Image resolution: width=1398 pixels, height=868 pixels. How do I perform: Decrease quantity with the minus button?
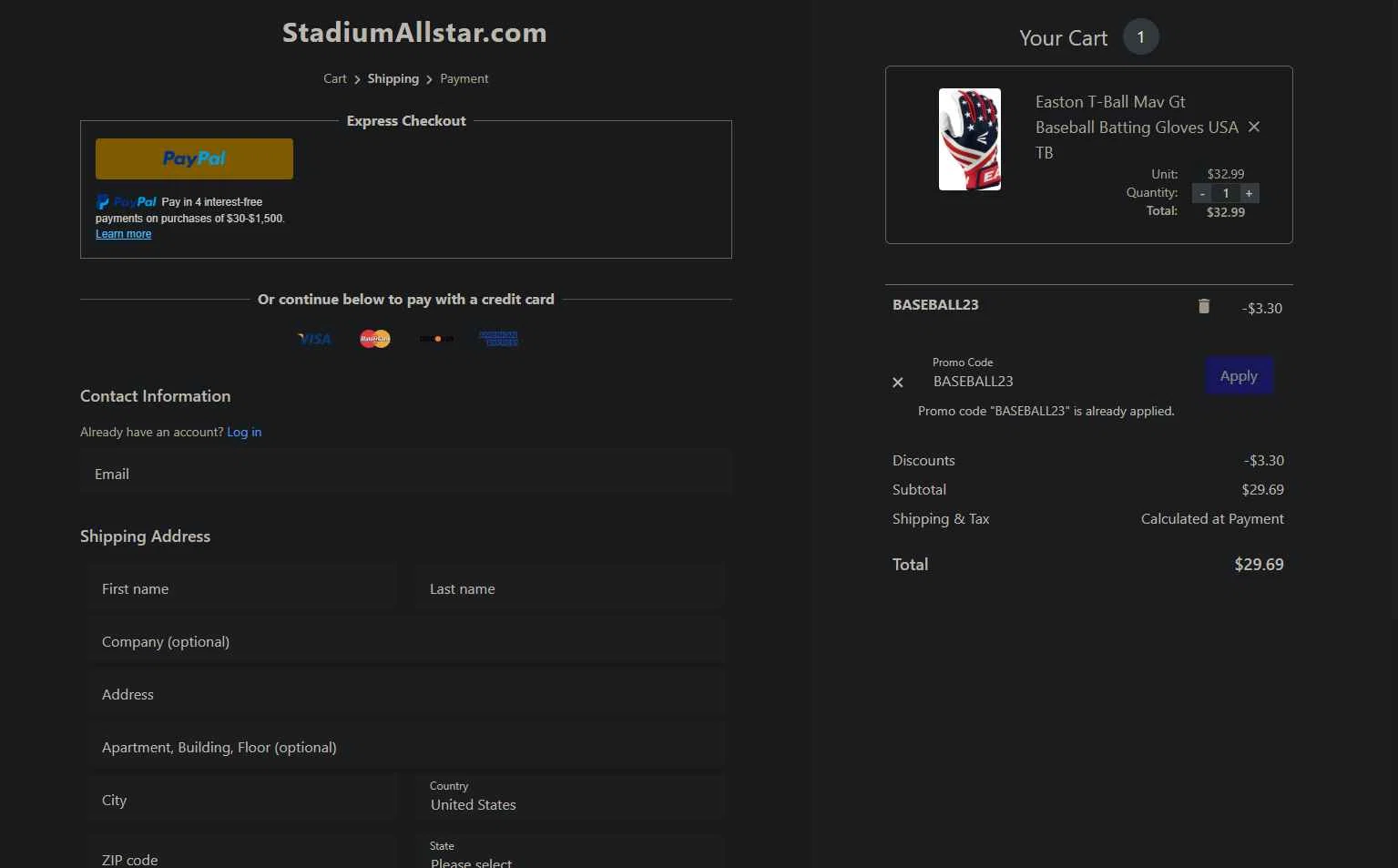1202,193
